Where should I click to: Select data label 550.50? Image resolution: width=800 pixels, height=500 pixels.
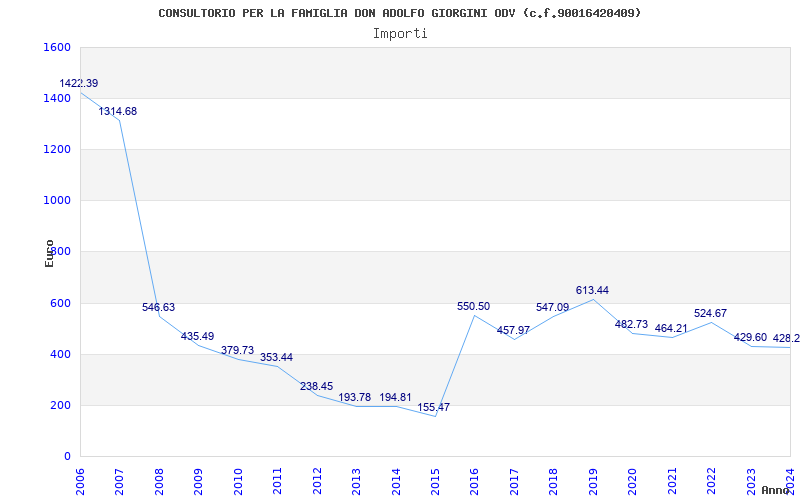pos(473,306)
